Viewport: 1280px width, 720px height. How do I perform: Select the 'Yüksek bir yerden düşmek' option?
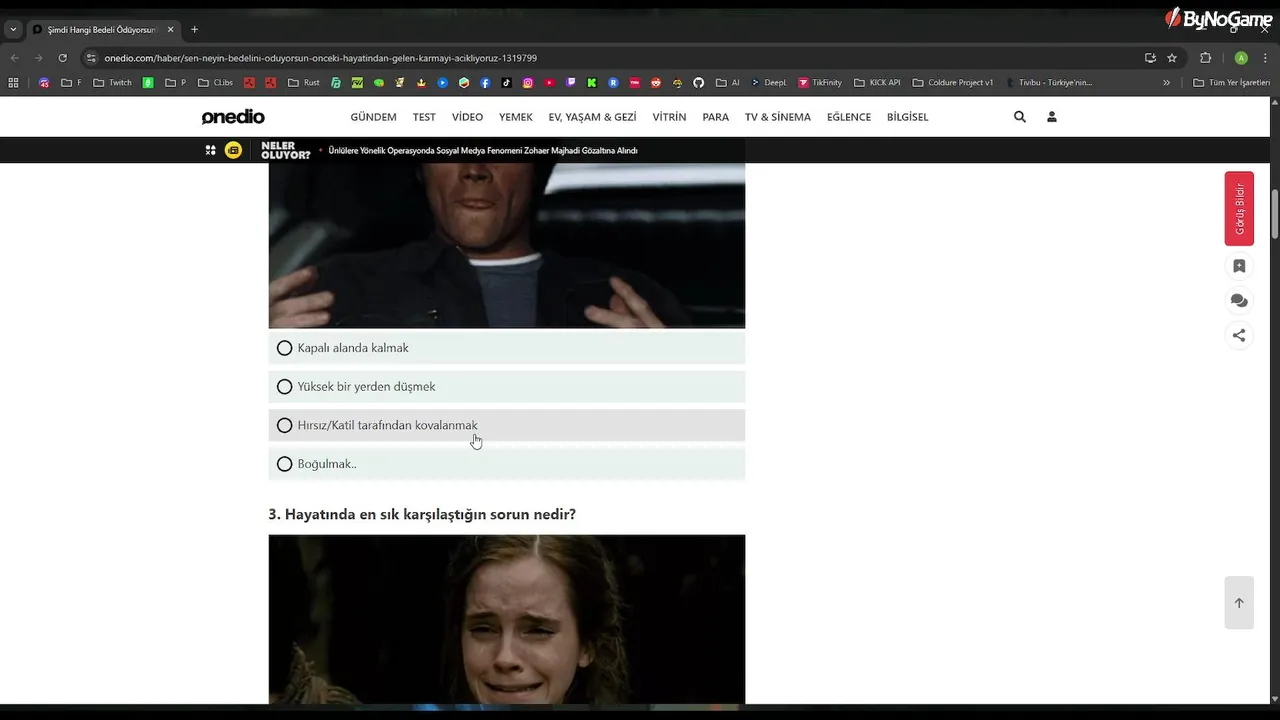[507, 387]
